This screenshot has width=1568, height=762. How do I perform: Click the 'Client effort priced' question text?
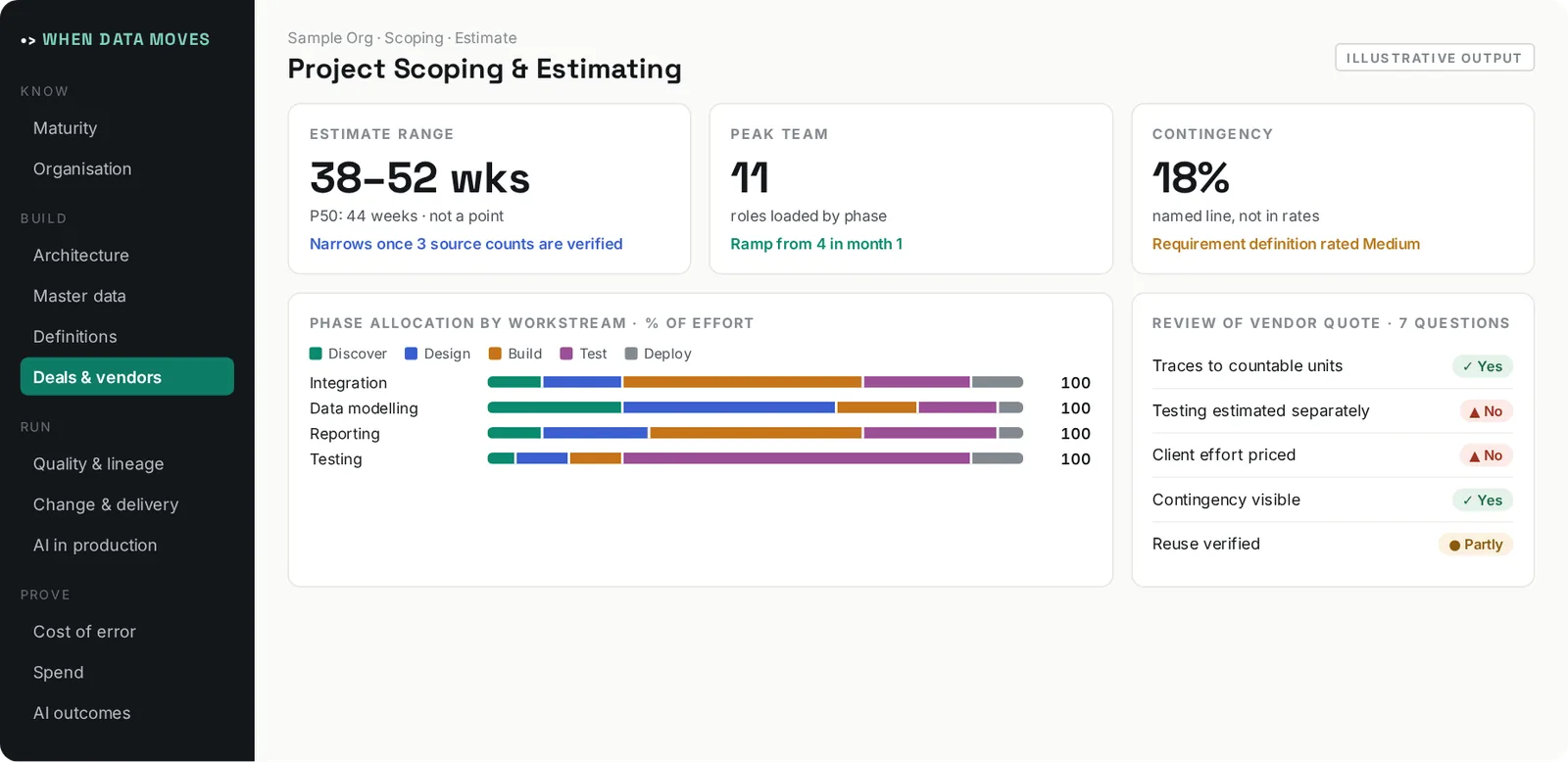point(1224,455)
